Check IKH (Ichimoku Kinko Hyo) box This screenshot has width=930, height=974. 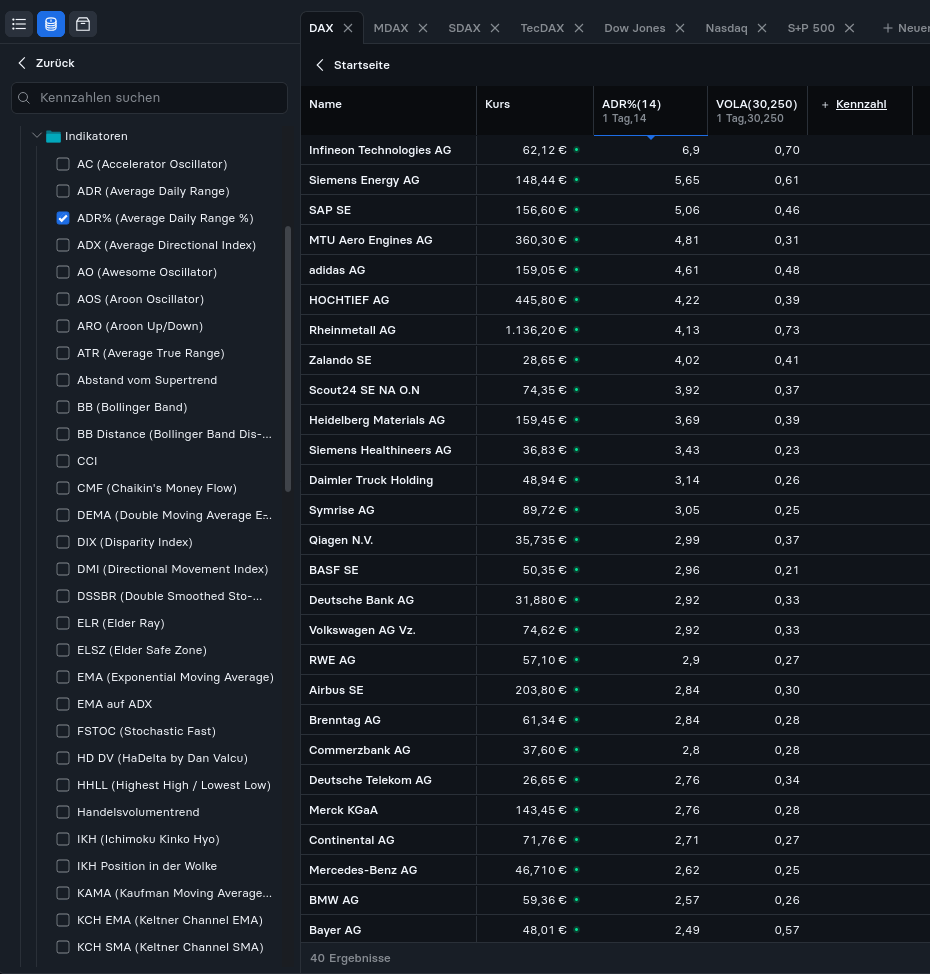pyautogui.click(x=63, y=839)
